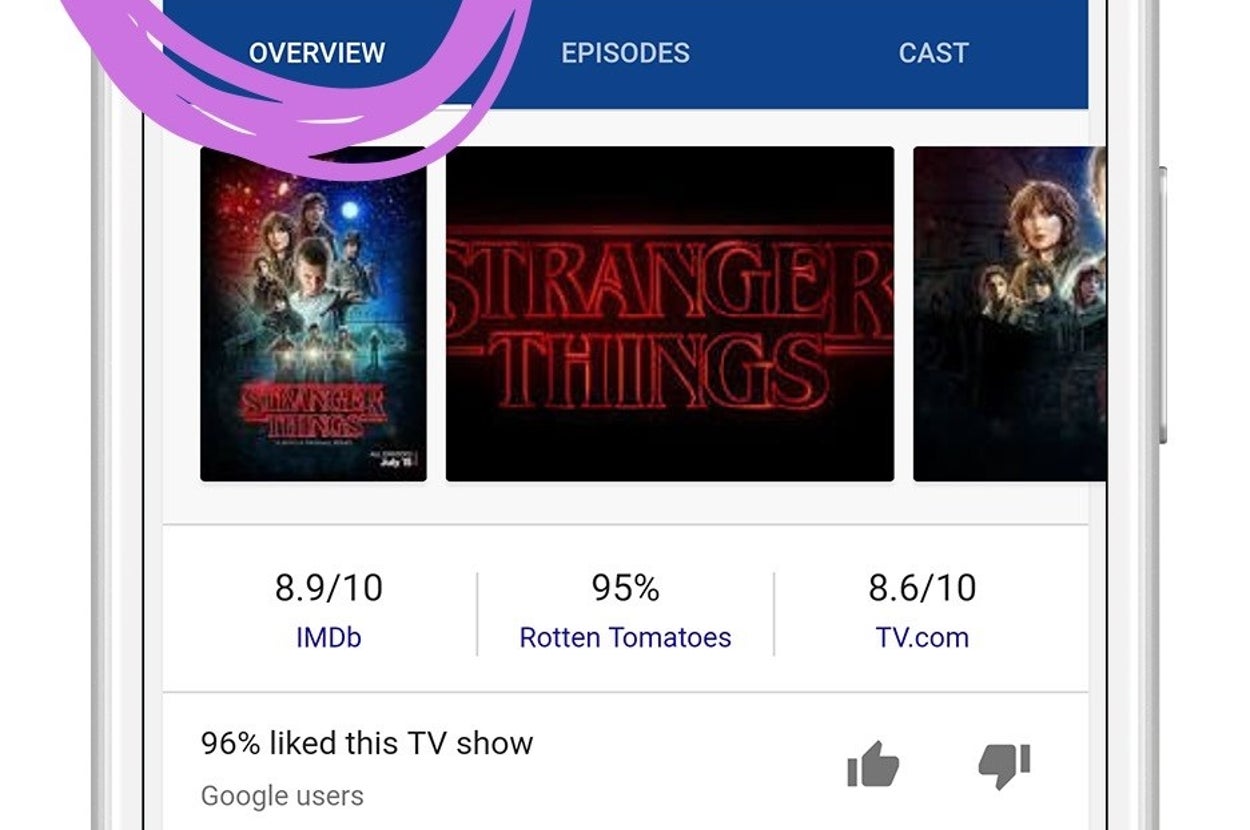This screenshot has width=1250, height=830.
Task: Open the Episodes tab
Action: click(x=625, y=53)
